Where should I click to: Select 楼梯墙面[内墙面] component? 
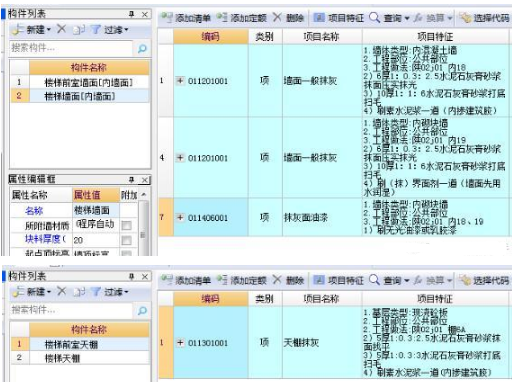[x=89, y=96]
